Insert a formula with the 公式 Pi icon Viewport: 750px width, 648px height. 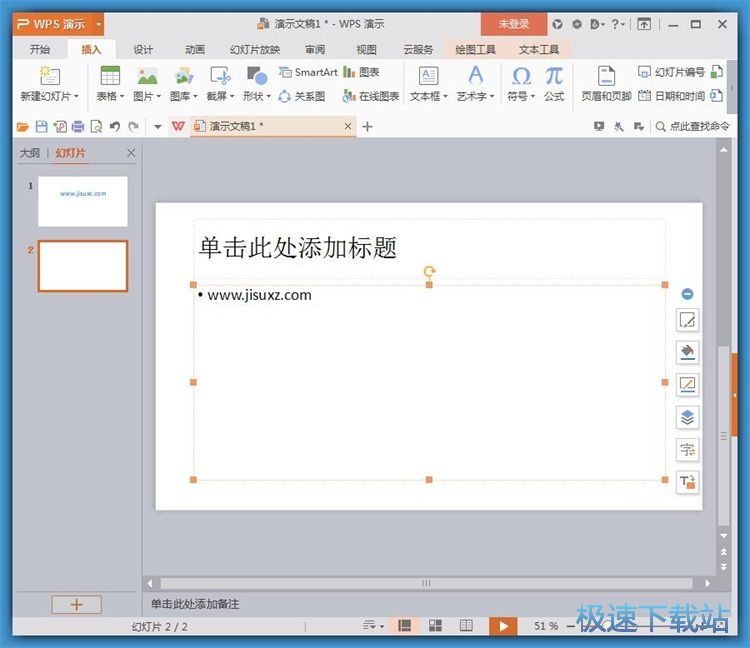click(x=554, y=77)
